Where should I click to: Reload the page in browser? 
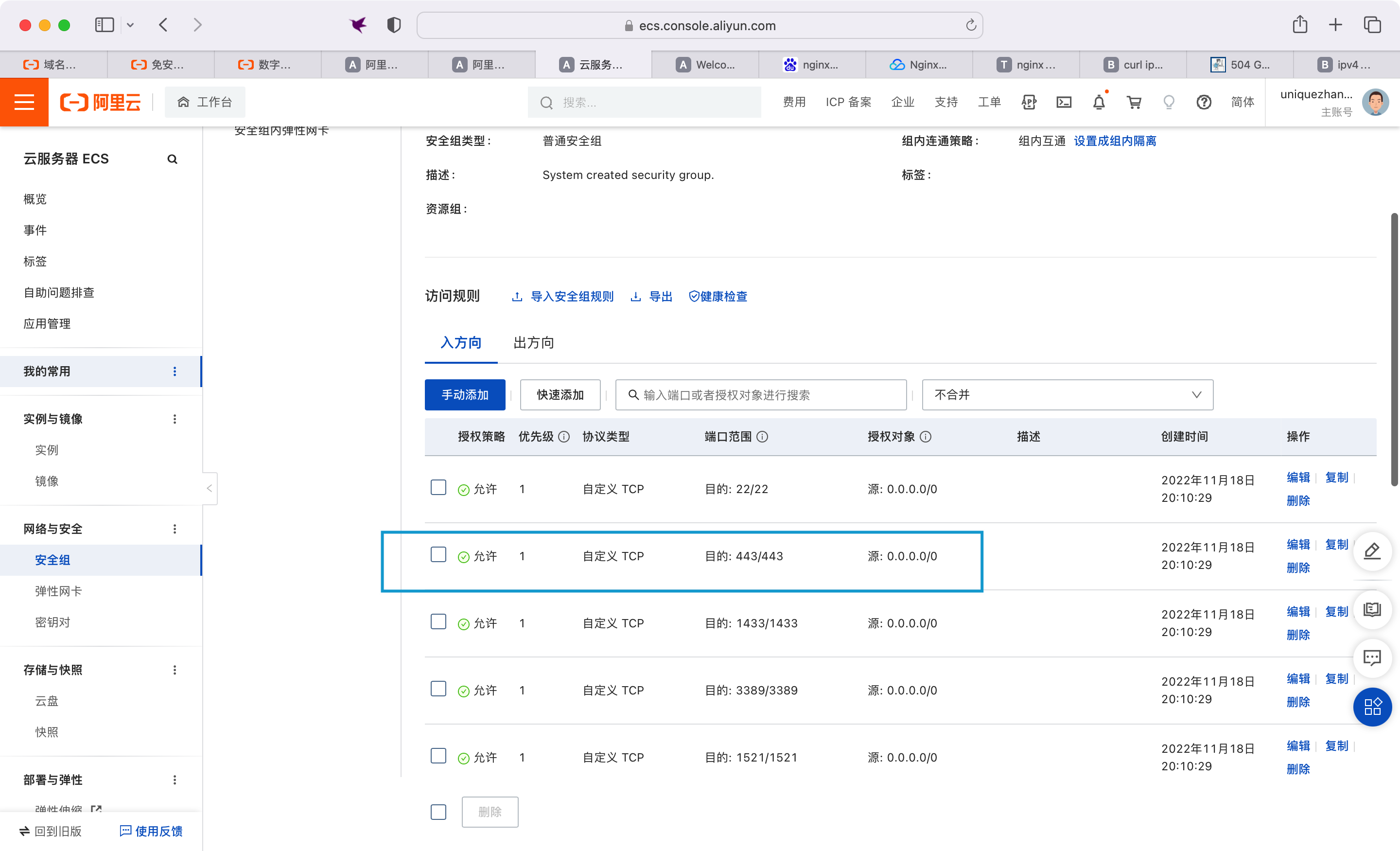coord(970,25)
